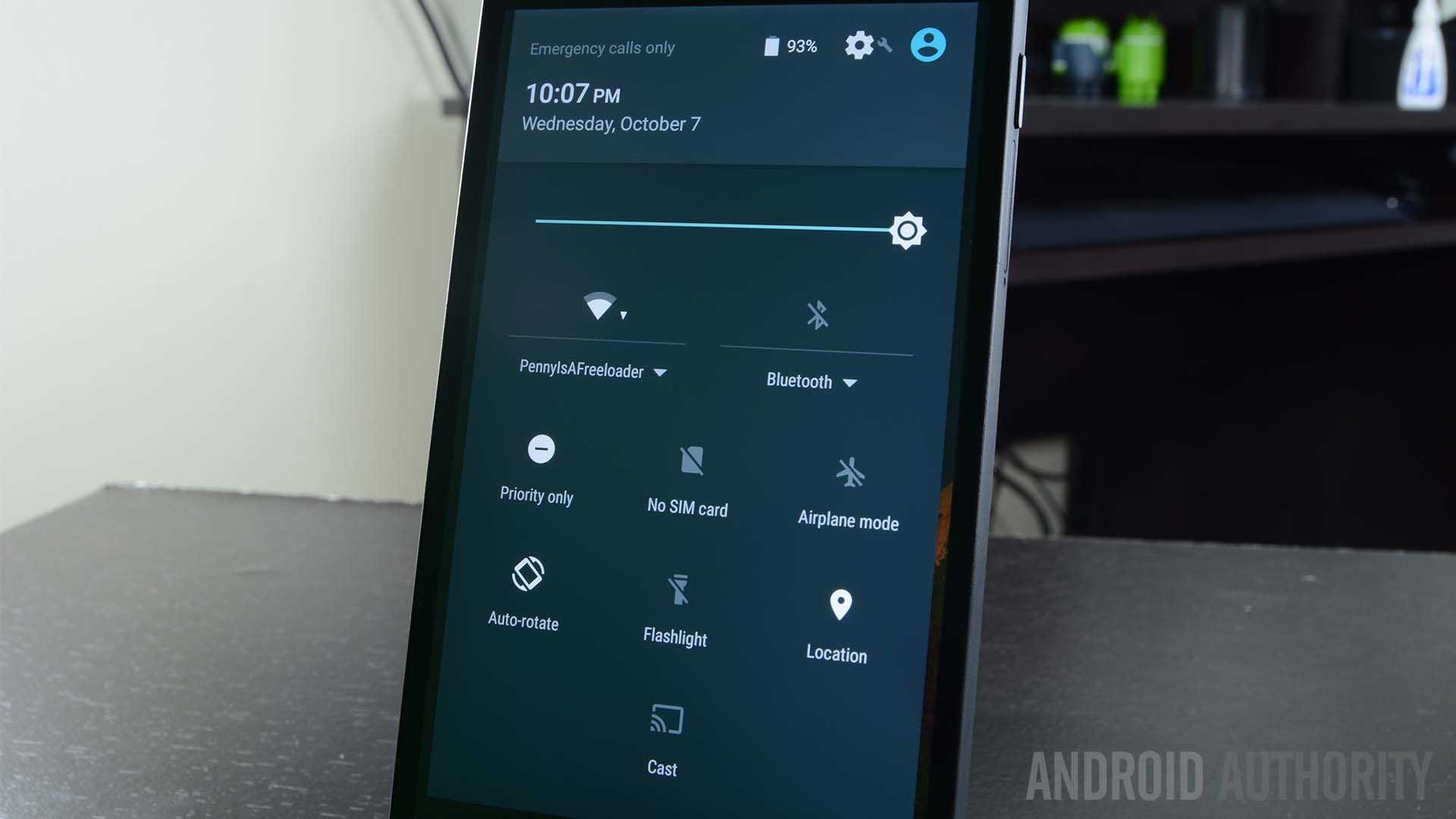Open Settings gear icon
Viewport: 1456px width, 819px height.
click(855, 47)
